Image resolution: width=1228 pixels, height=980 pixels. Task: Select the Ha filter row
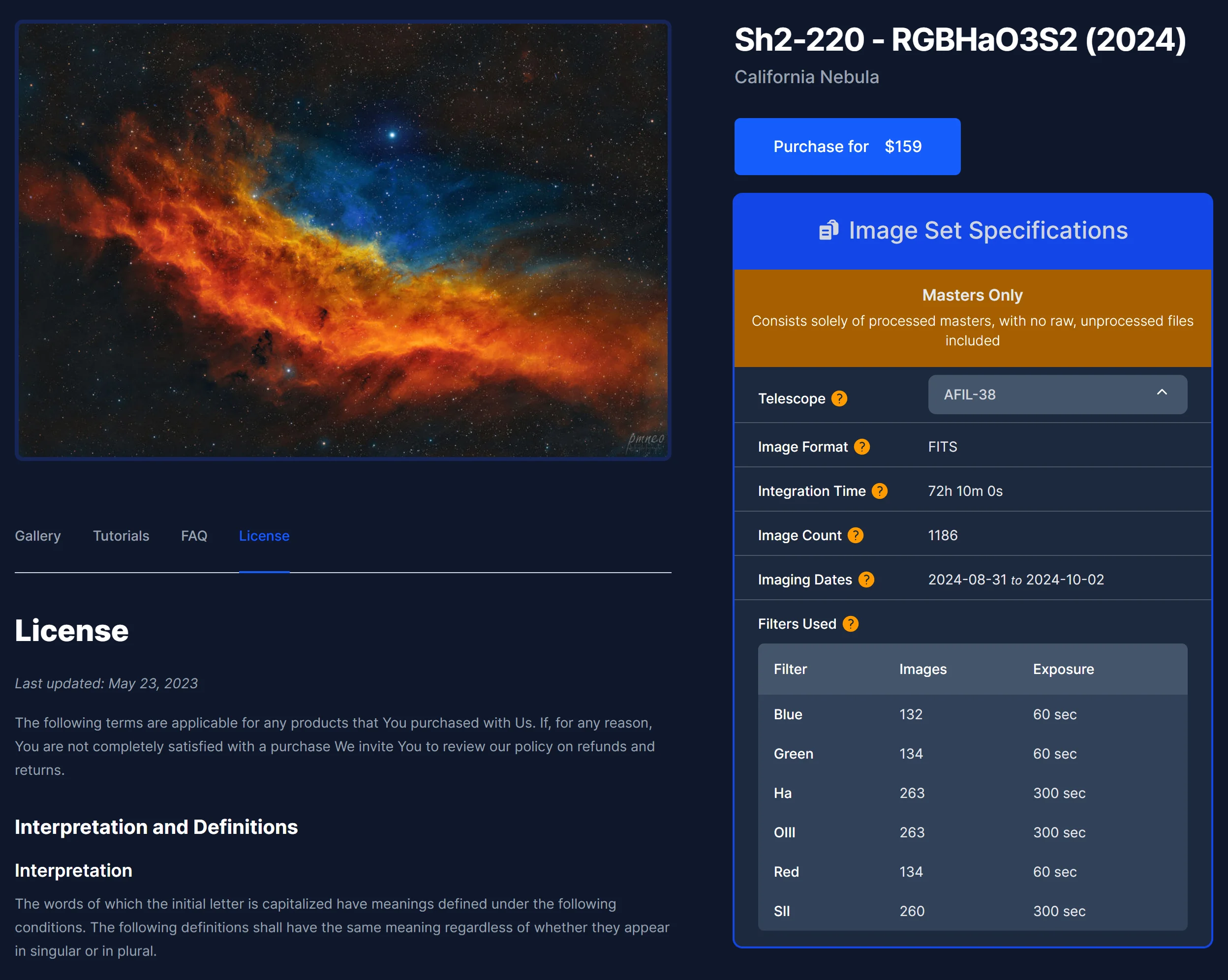point(972,793)
